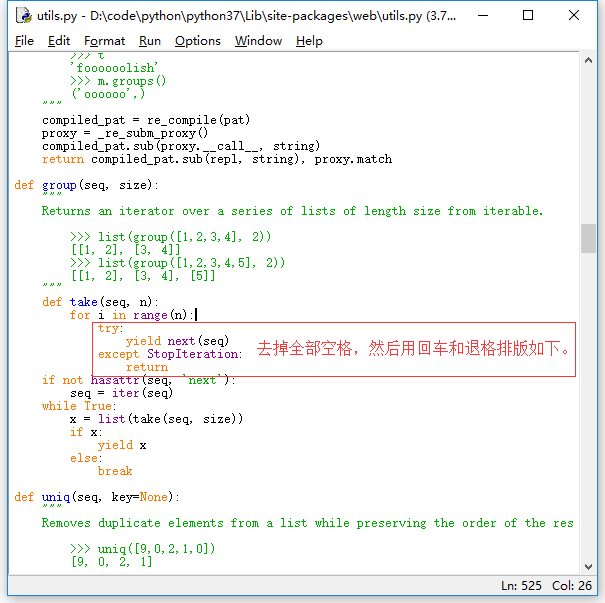Minimize the utils.py window
605x603 pixels.
[482, 15]
